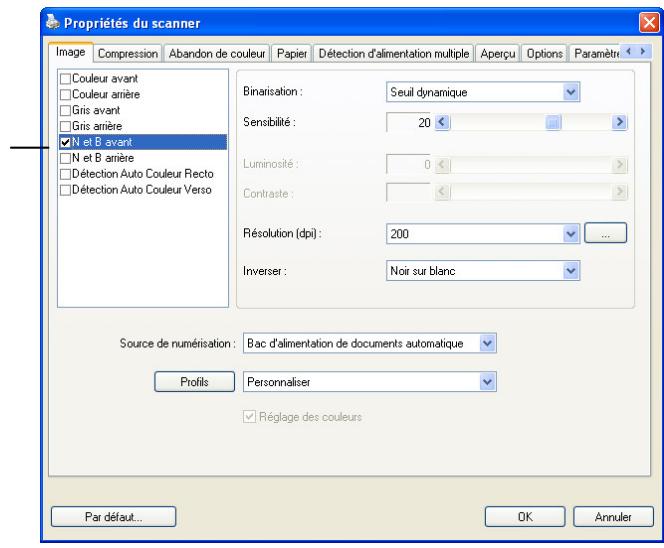Screen dimensions: 664x548
Task: Tick the Gris avant checkbox
Action: tap(65, 111)
